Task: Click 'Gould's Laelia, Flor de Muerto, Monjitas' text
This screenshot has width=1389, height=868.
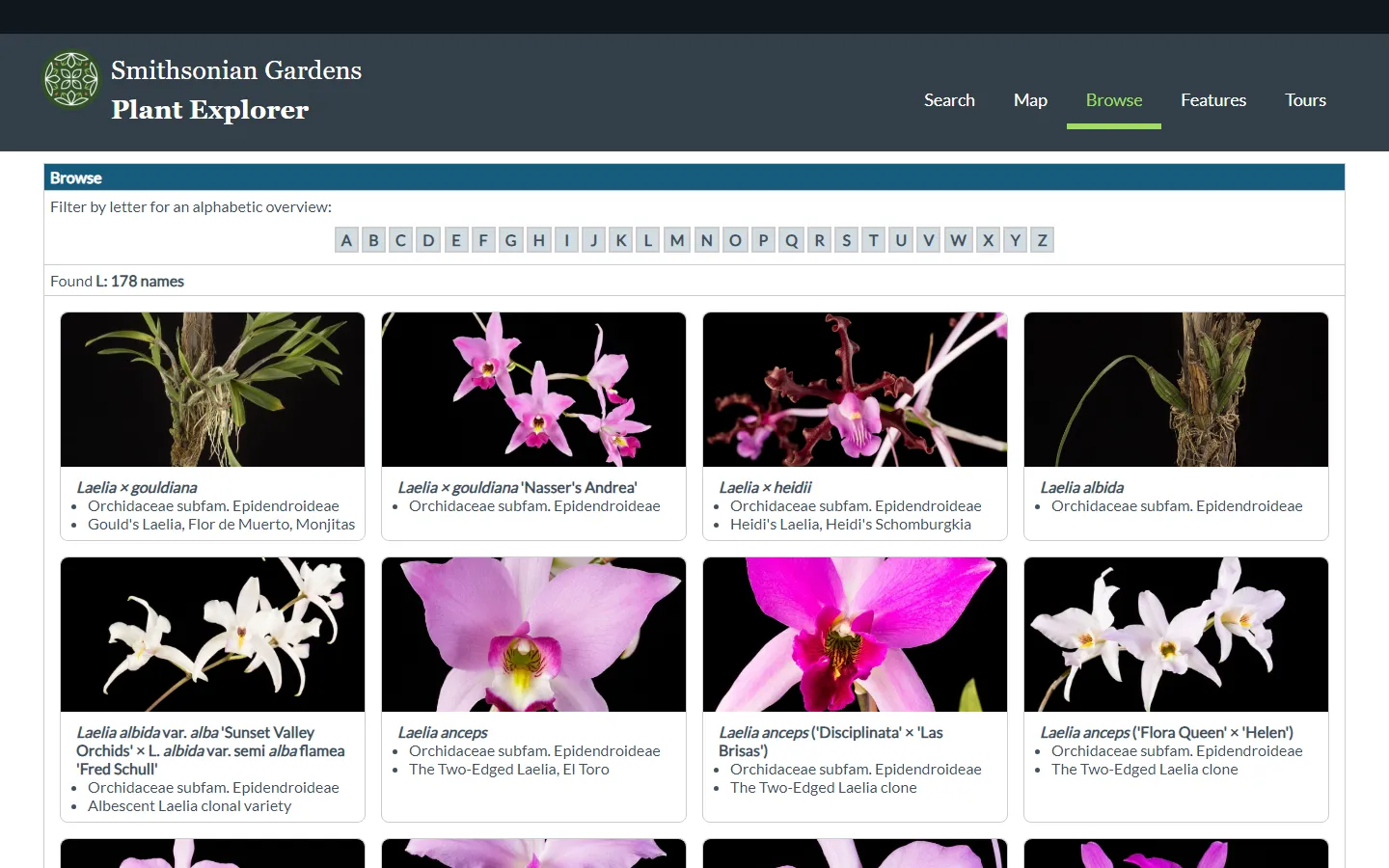Action: pos(221,525)
